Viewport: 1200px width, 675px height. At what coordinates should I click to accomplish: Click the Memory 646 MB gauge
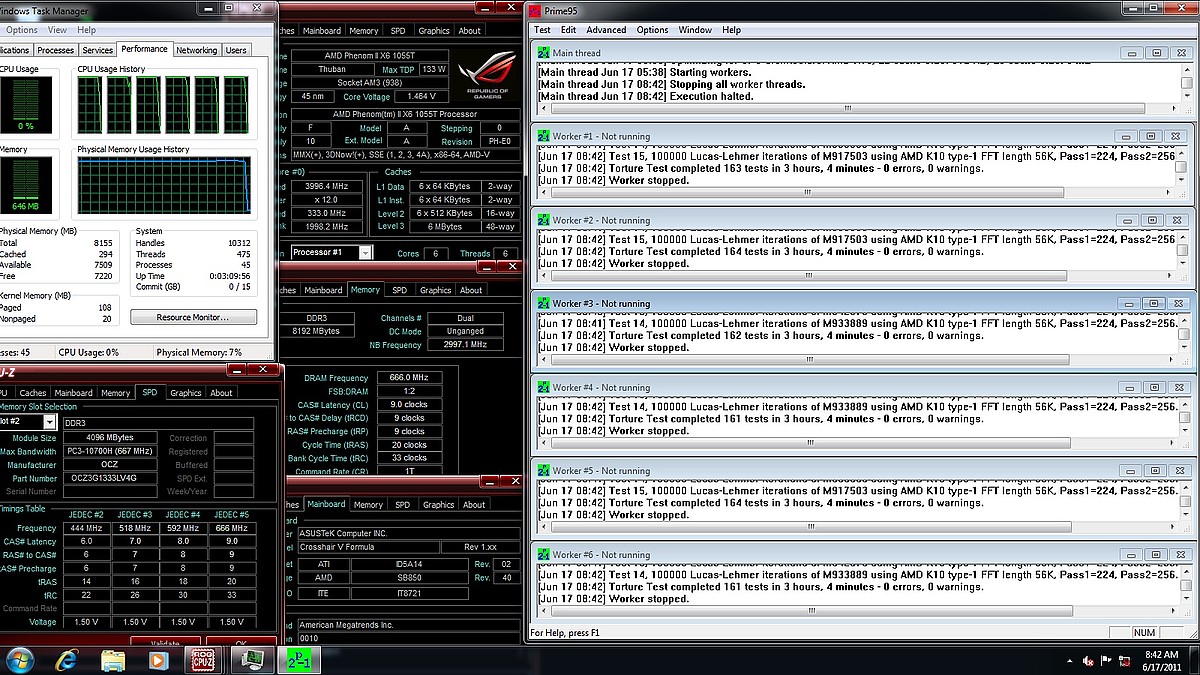coord(24,187)
